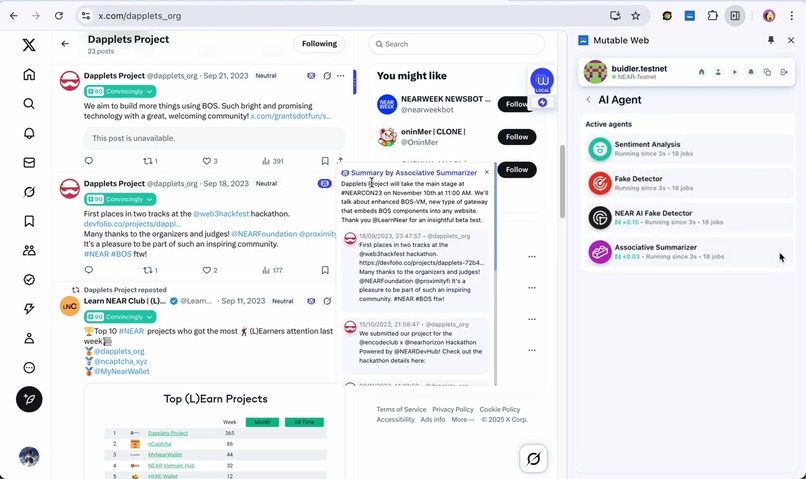Click the Following button
This screenshot has height=479, width=806.
tap(319, 44)
